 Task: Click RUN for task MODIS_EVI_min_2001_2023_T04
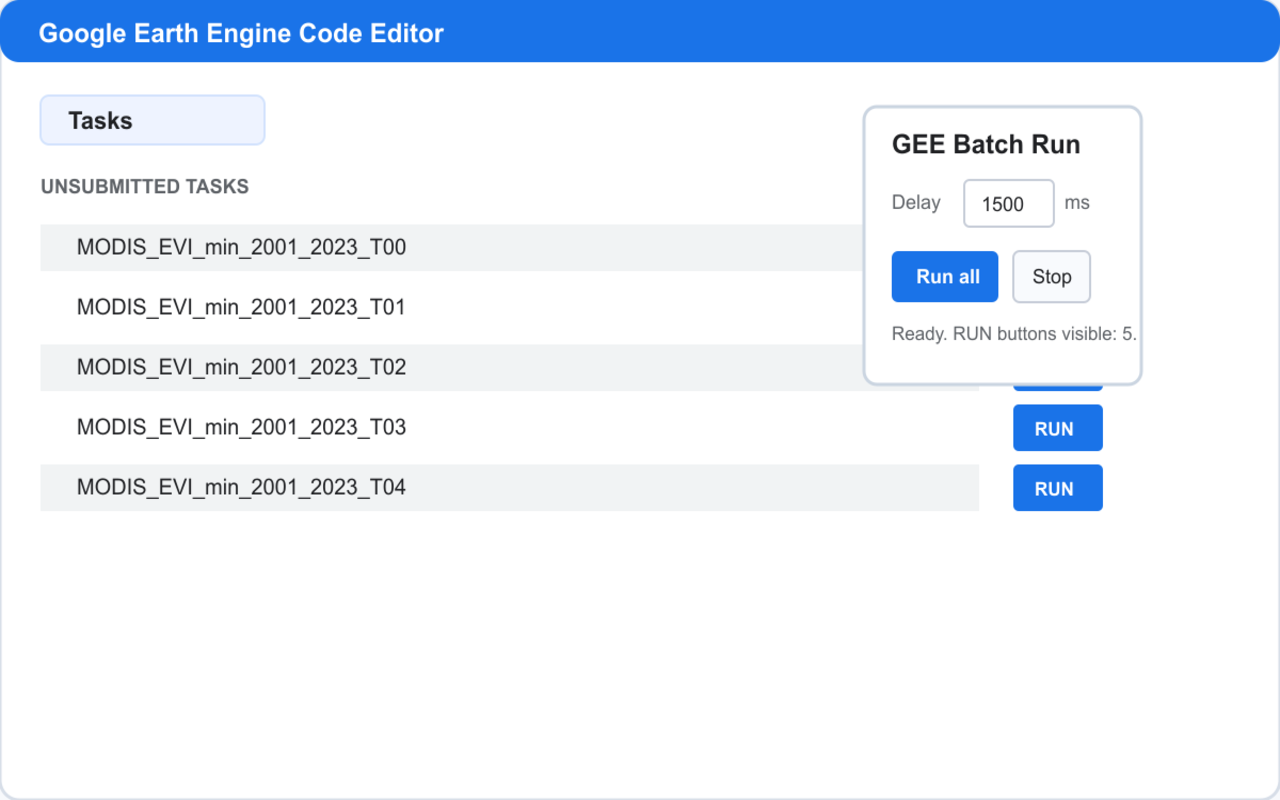click(x=1057, y=488)
